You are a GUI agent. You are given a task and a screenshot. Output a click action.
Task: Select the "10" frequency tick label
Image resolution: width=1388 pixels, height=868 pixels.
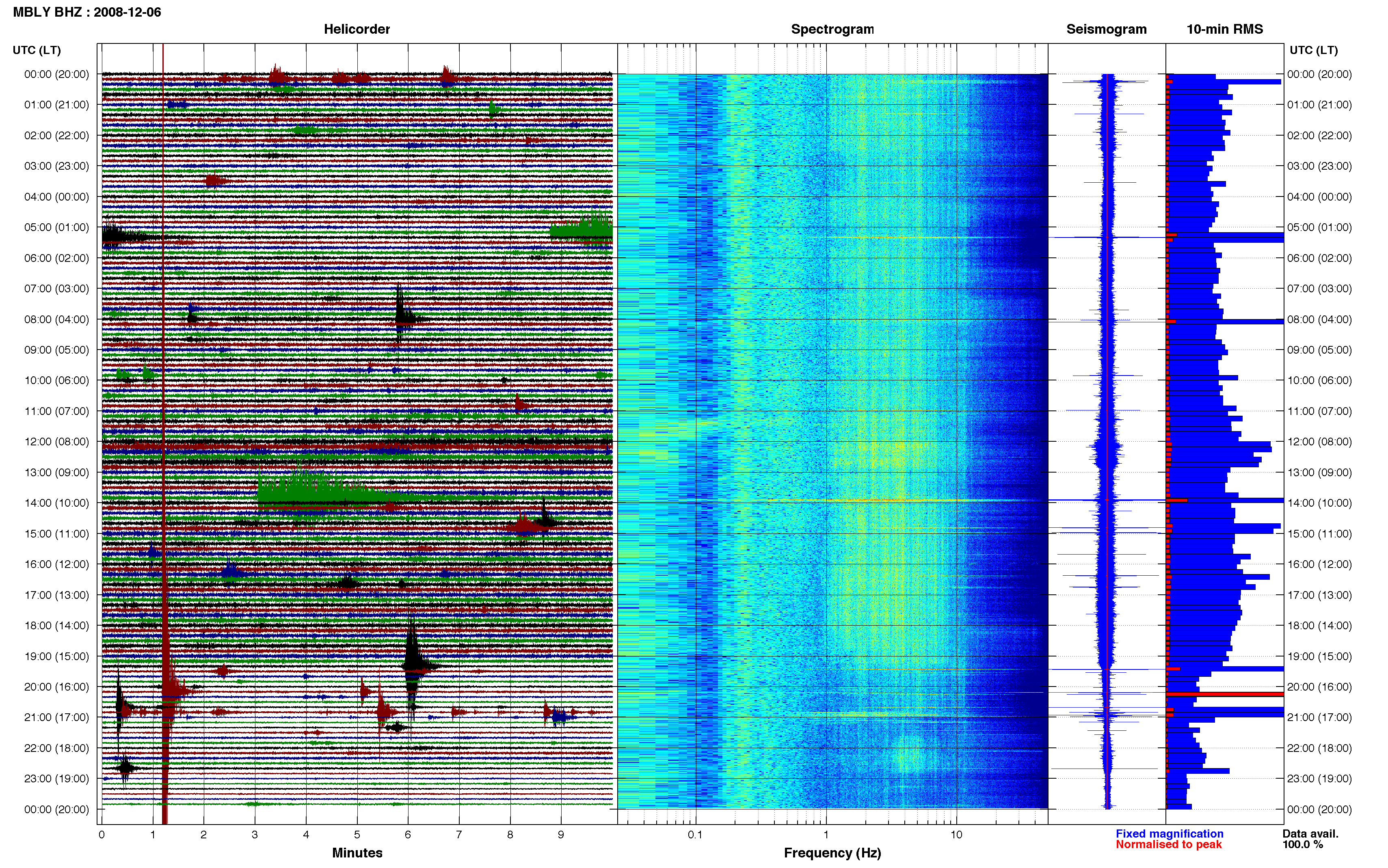(x=956, y=835)
